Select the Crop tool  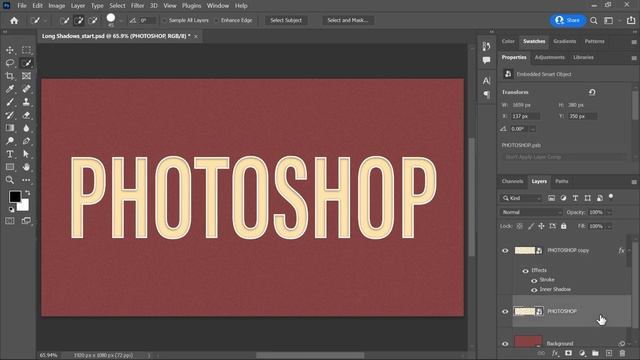tap(10, 76)
